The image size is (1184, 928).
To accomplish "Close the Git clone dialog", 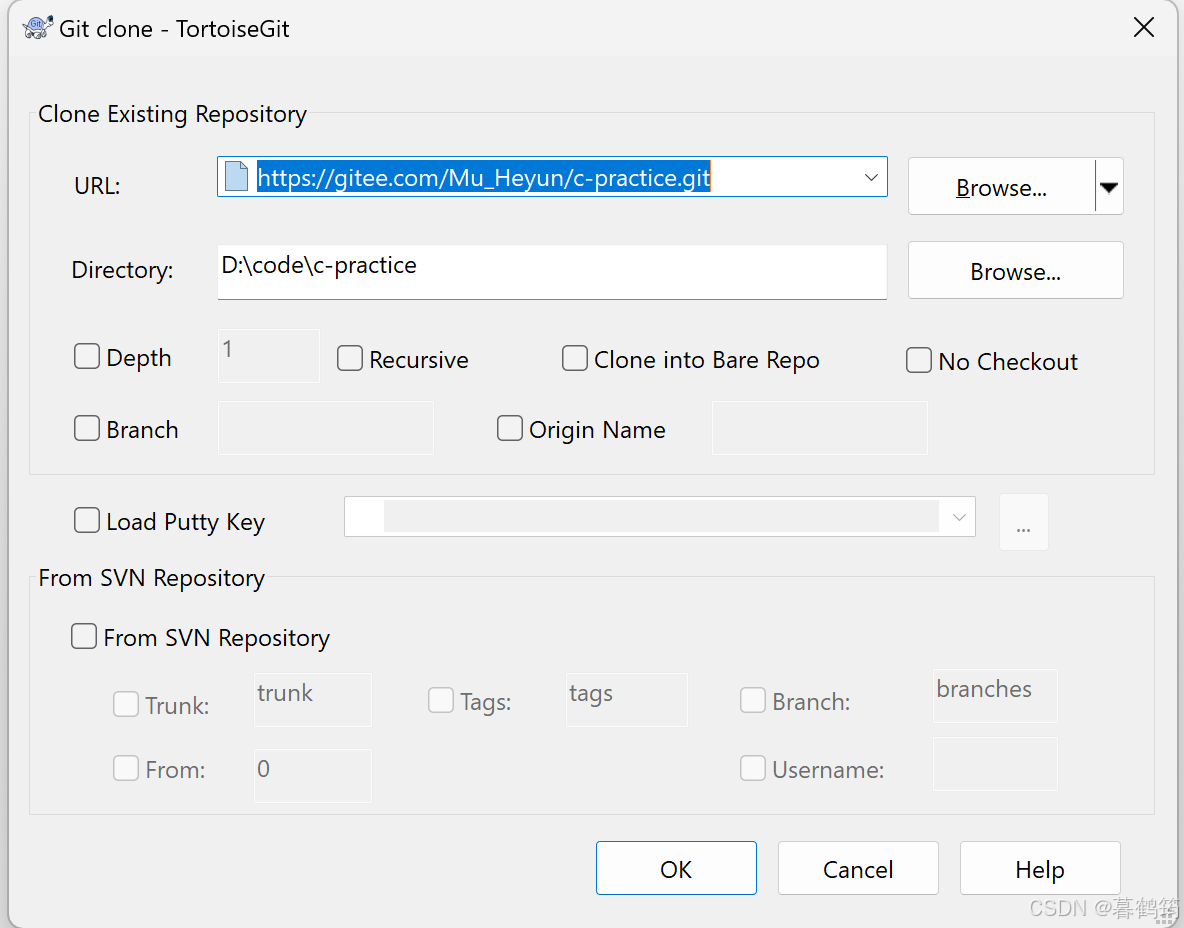I will coord(1143,27).
